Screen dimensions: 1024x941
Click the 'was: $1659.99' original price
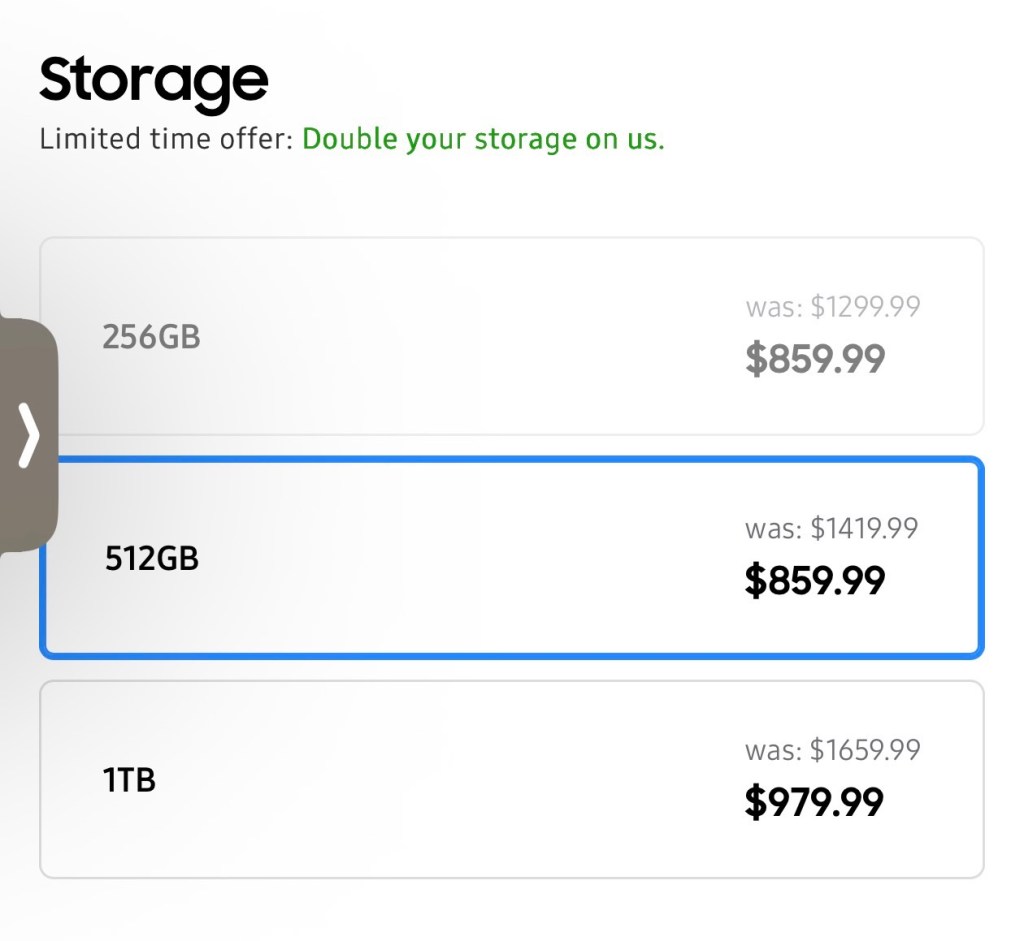pyautogui.click(x=832, y=750)
